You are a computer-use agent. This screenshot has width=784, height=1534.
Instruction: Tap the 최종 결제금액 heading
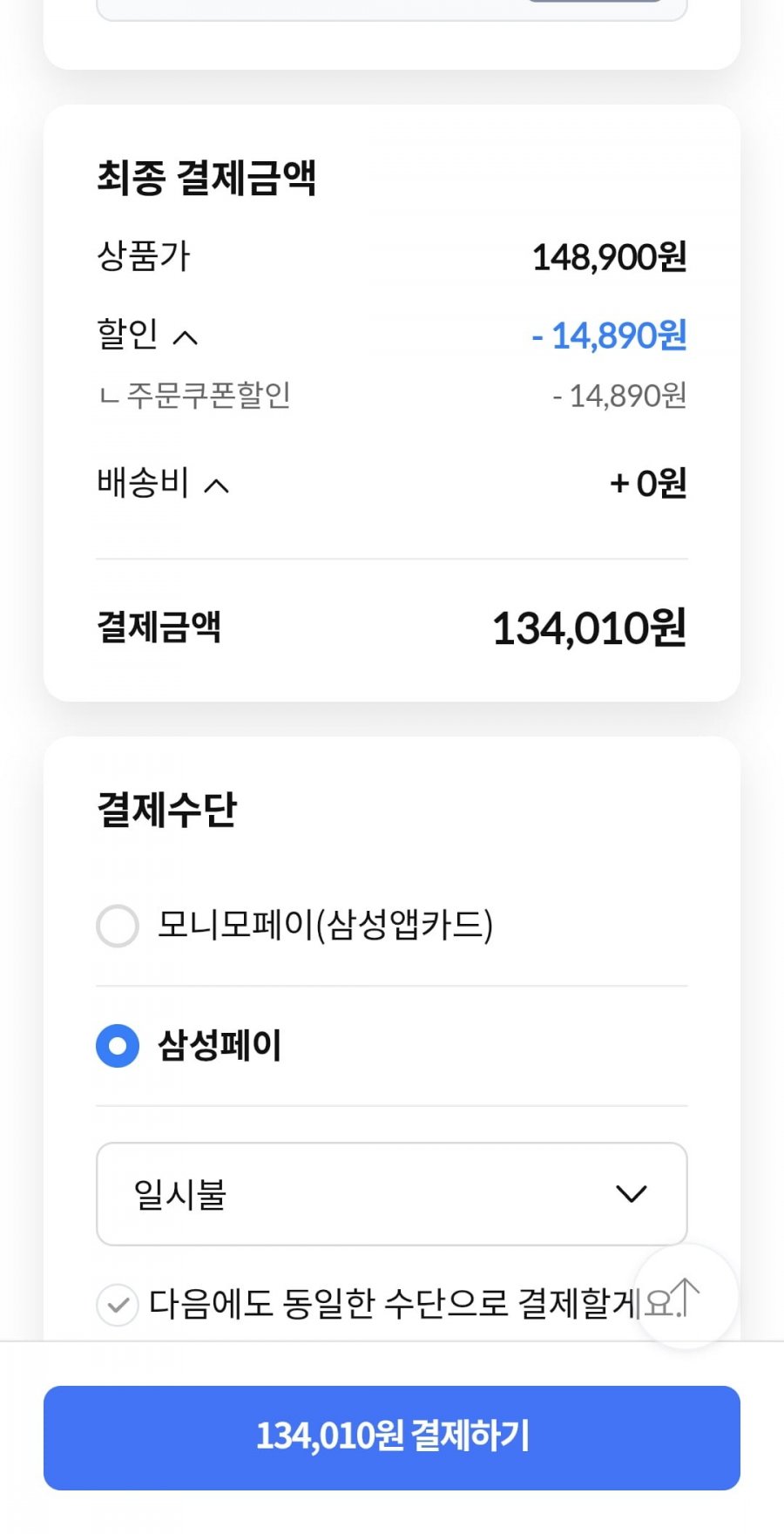[206, 178]
